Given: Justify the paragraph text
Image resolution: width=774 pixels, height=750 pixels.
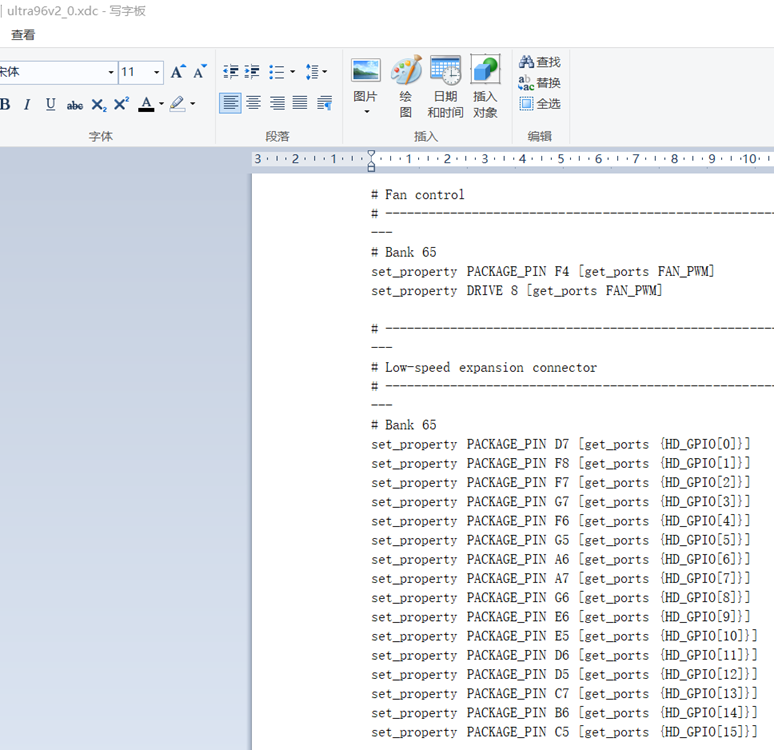Looking at the screenshot, I should point(300,103).
